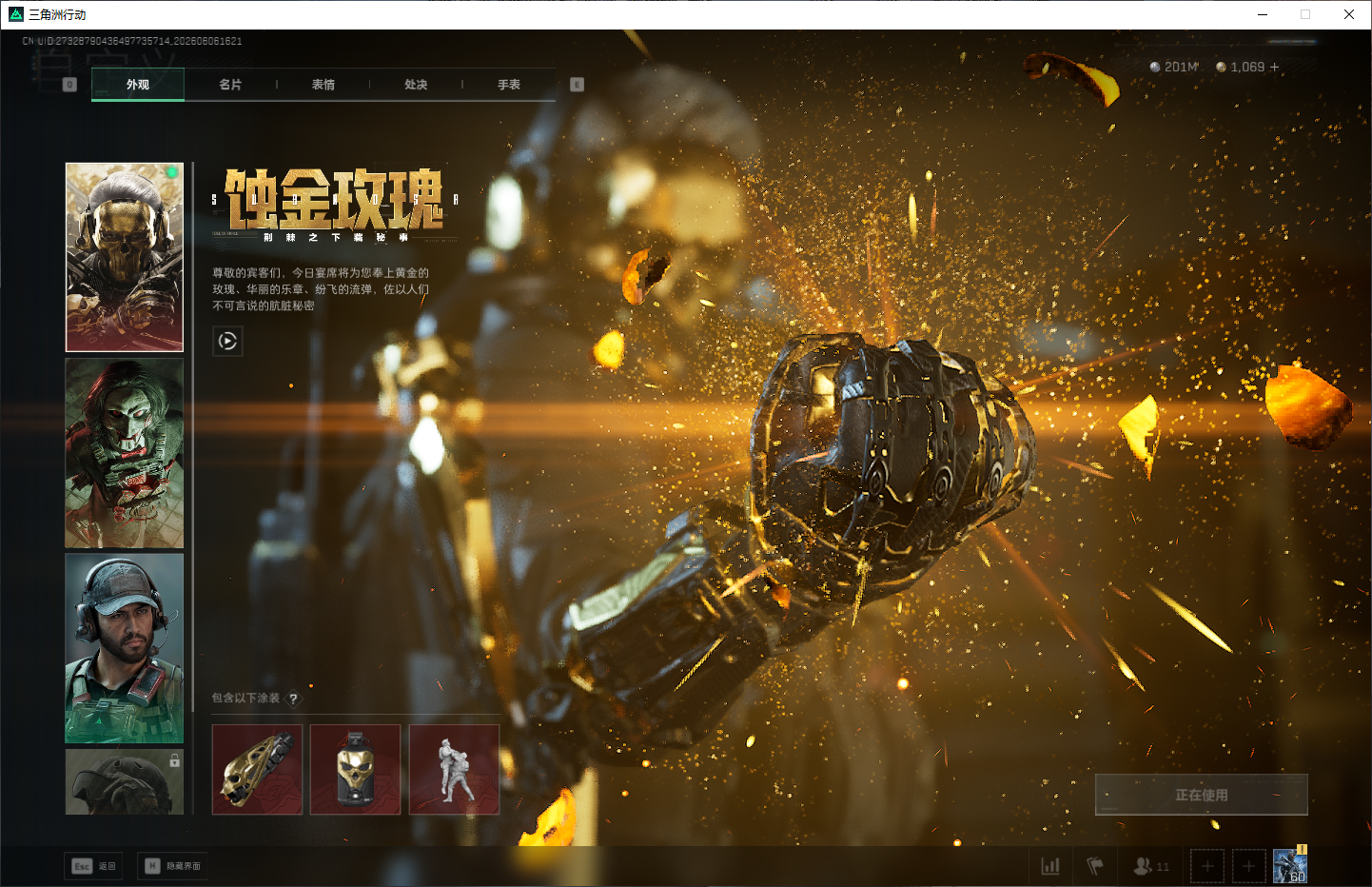Open the flags icon in the bottom bar

point(1095,866)
